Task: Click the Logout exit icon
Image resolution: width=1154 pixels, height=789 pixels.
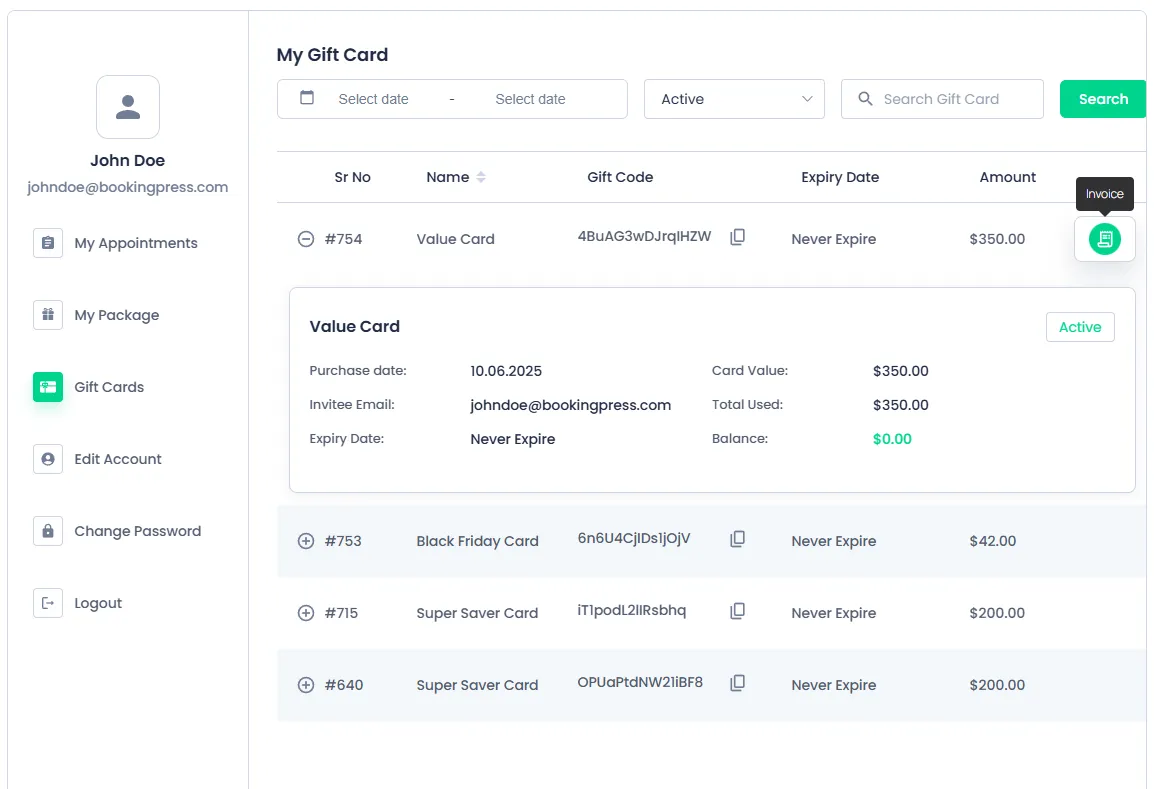Action: 48,604
